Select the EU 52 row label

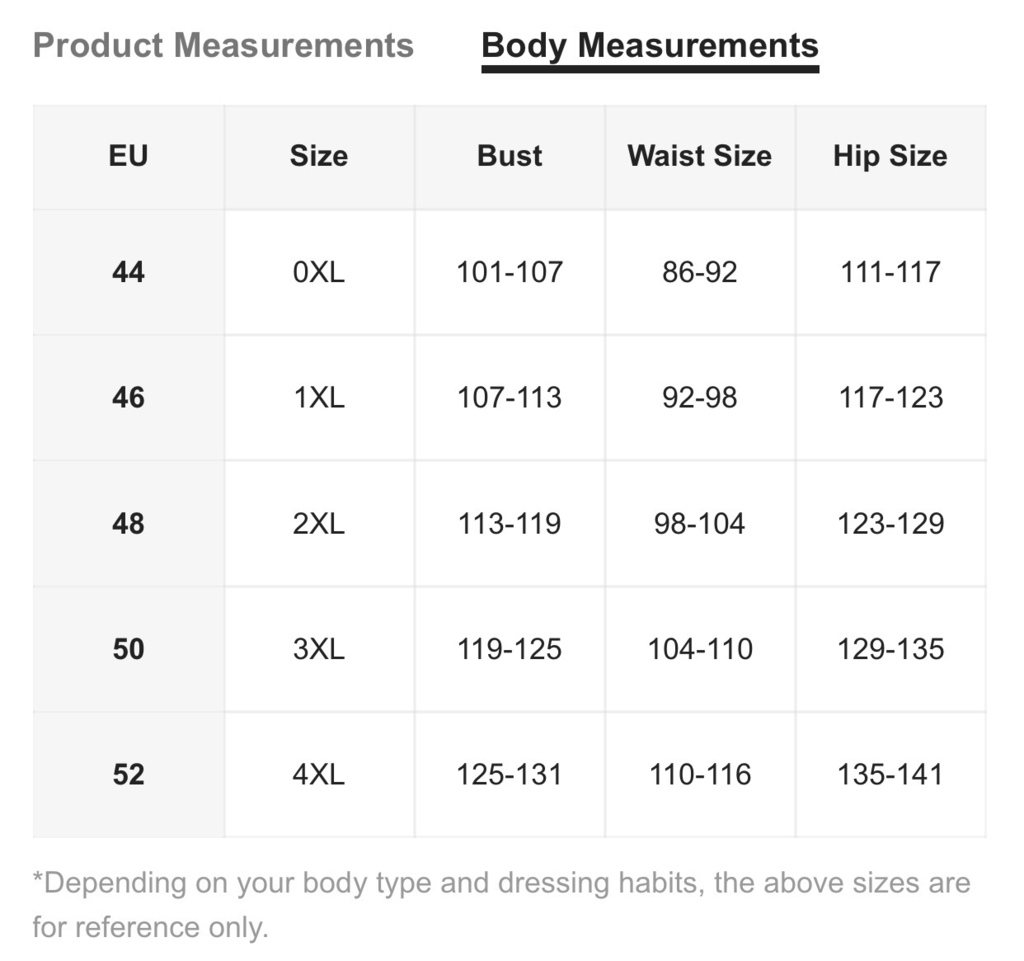pyautogui.click(x=129, y=774)
